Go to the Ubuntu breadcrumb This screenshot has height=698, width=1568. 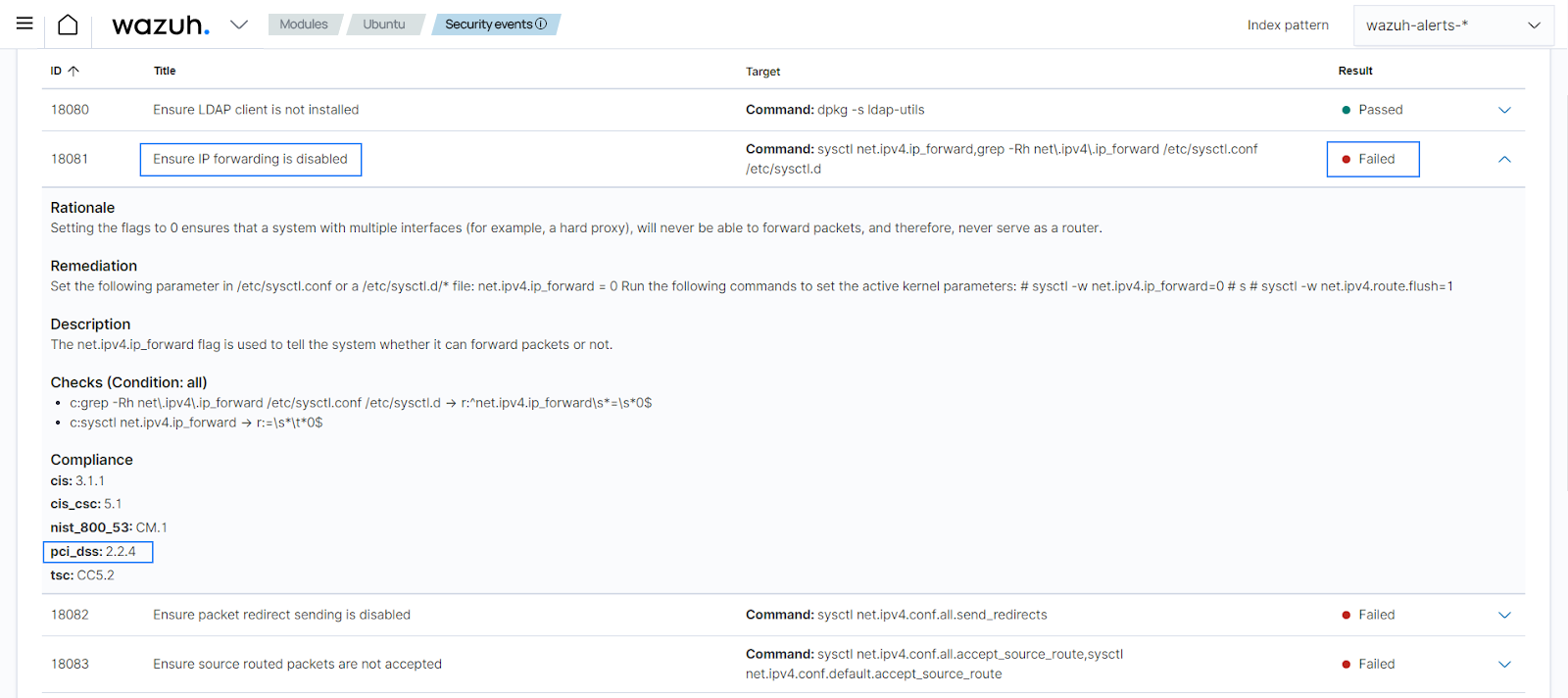(384, 25)
